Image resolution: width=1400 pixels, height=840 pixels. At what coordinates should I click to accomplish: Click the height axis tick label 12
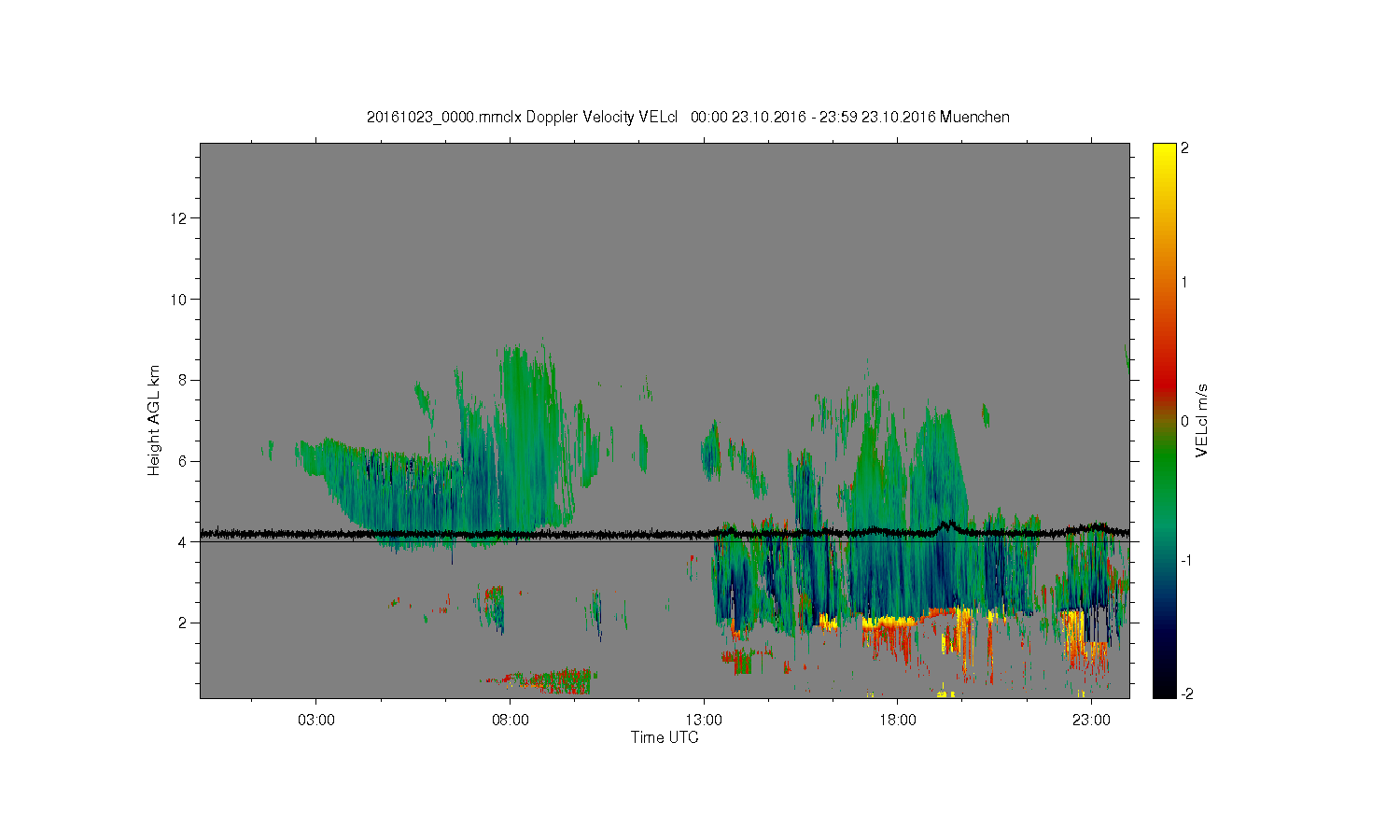coord(180,218)
